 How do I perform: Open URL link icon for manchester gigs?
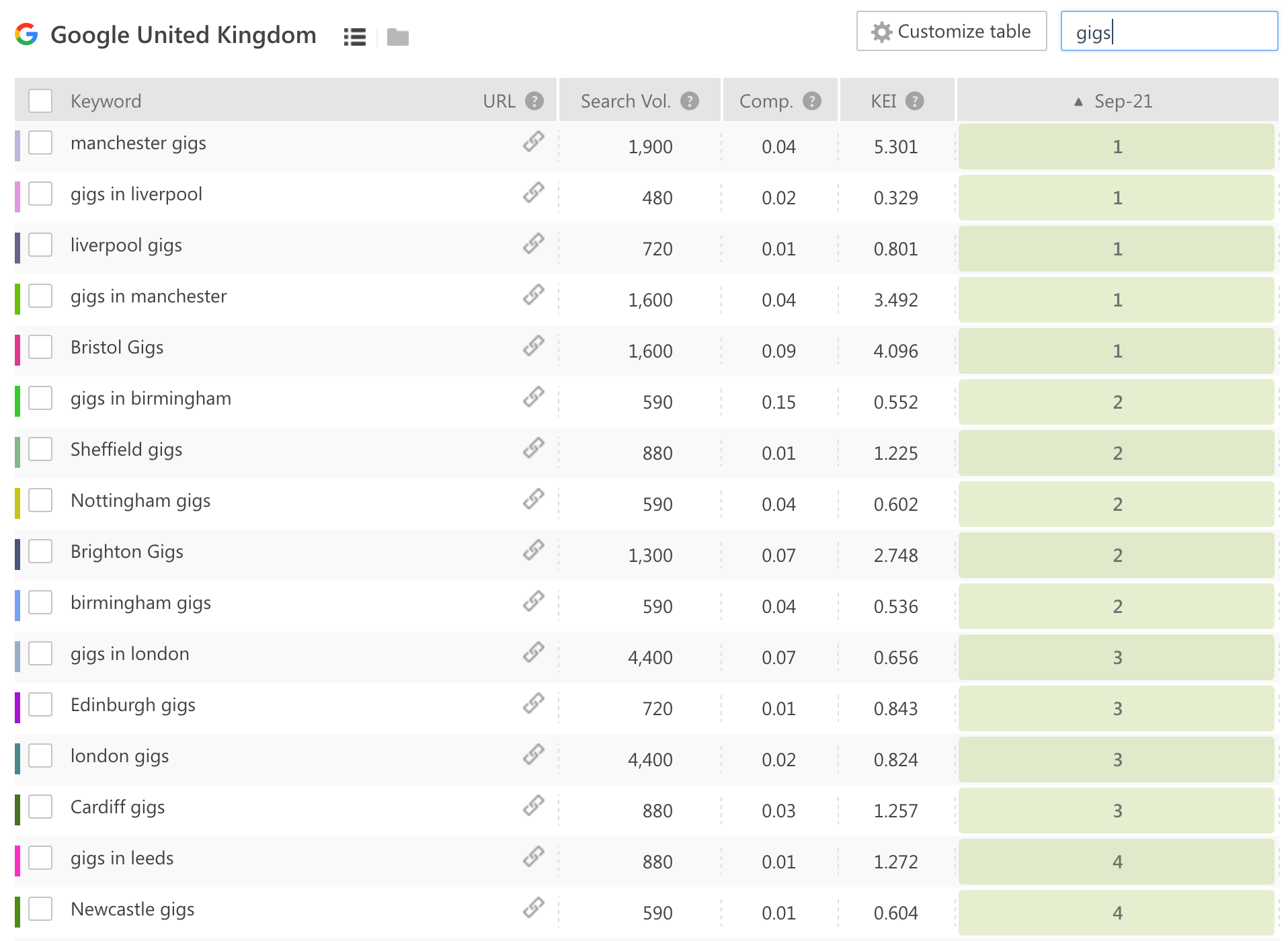(x=534, y=142)
